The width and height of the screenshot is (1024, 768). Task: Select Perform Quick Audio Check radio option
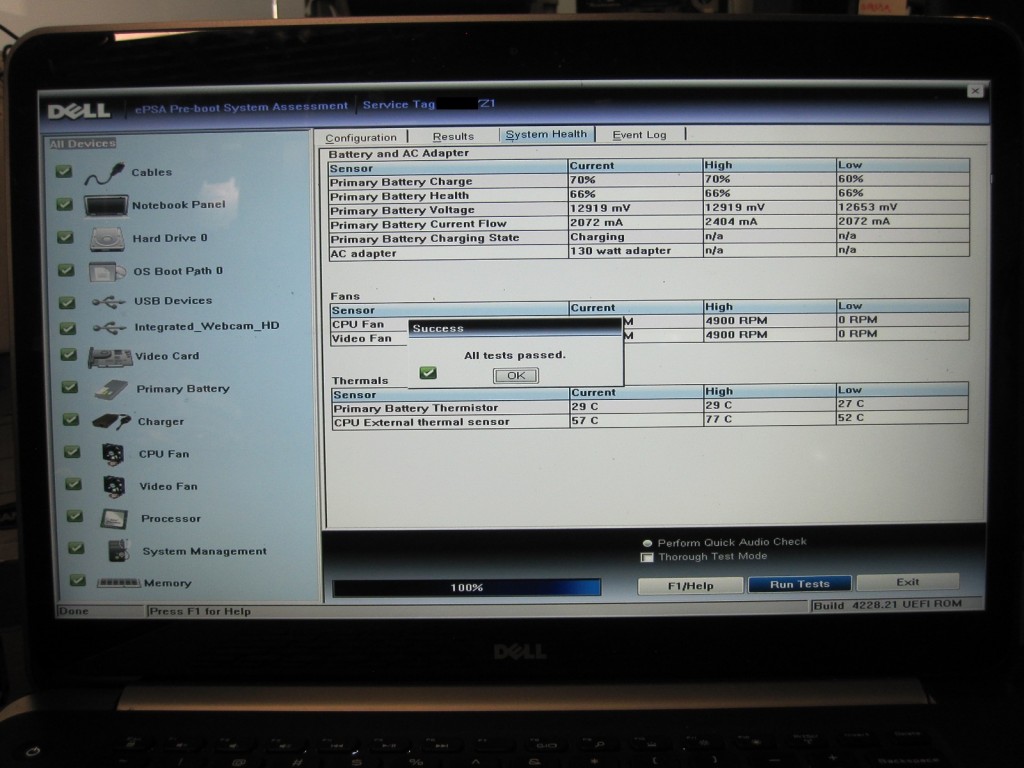pyautogui.click(x=648, y=543)
